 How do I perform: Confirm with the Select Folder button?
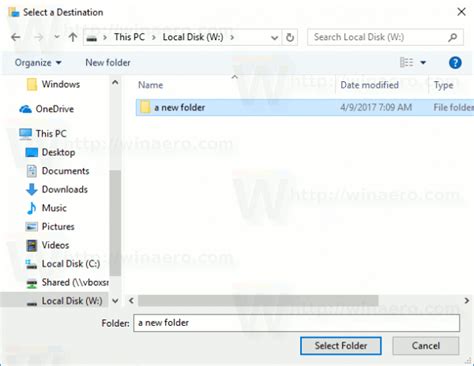pos(341,346)
